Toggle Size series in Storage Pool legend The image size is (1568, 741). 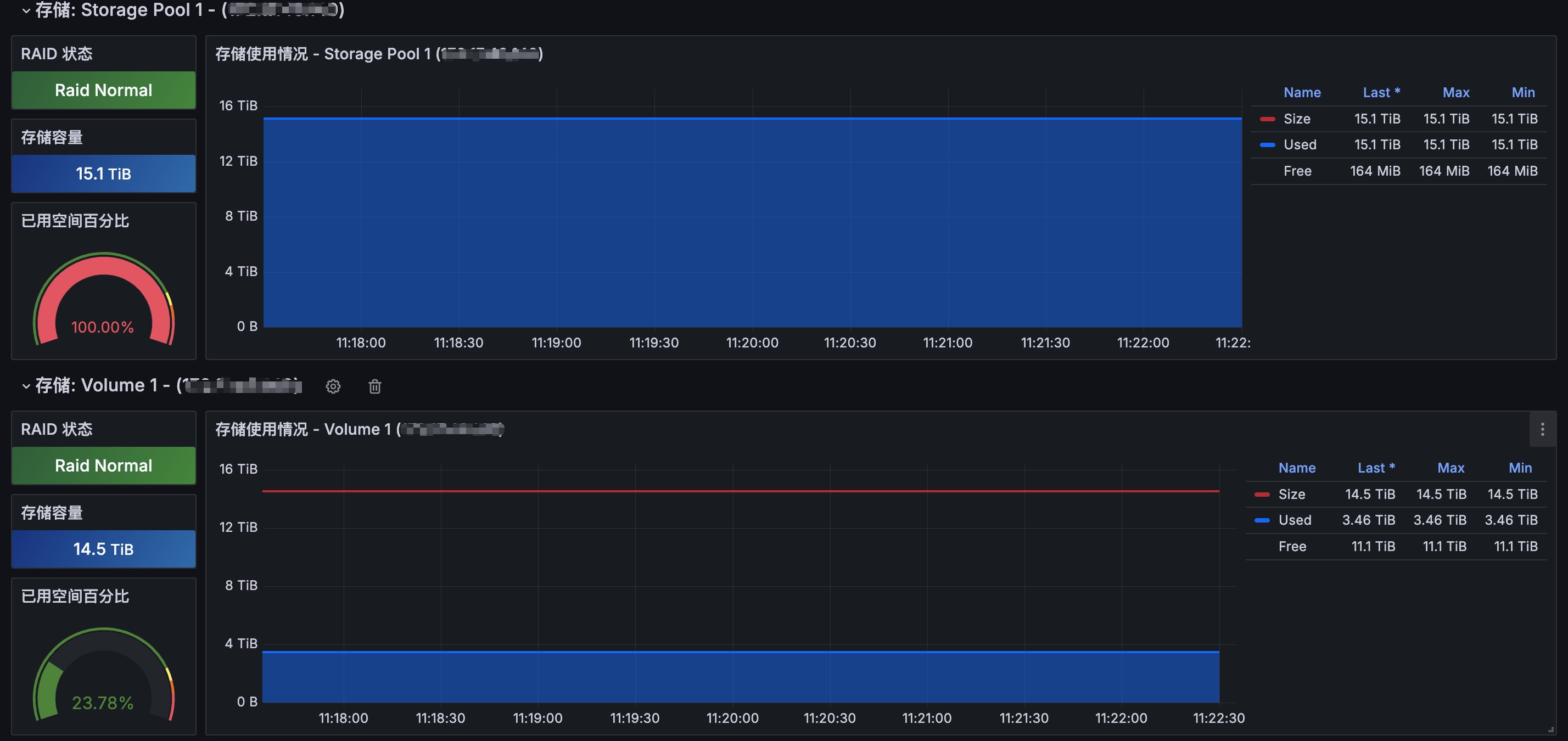1297,119
